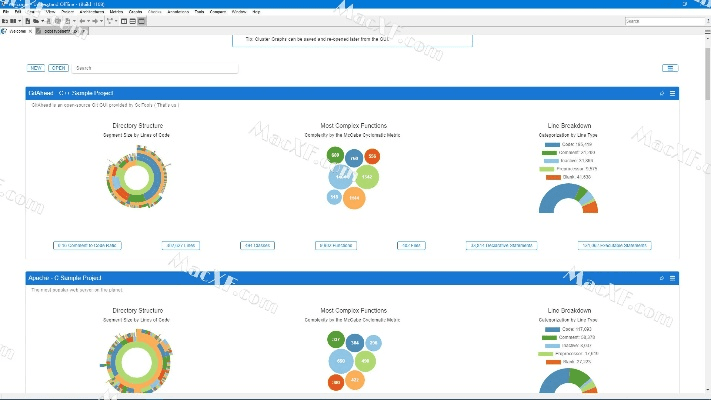The width and height of the screenshot is (711, 400).
Task: Click the back navigation arrow in toolbar
Action: click(82, 21)
